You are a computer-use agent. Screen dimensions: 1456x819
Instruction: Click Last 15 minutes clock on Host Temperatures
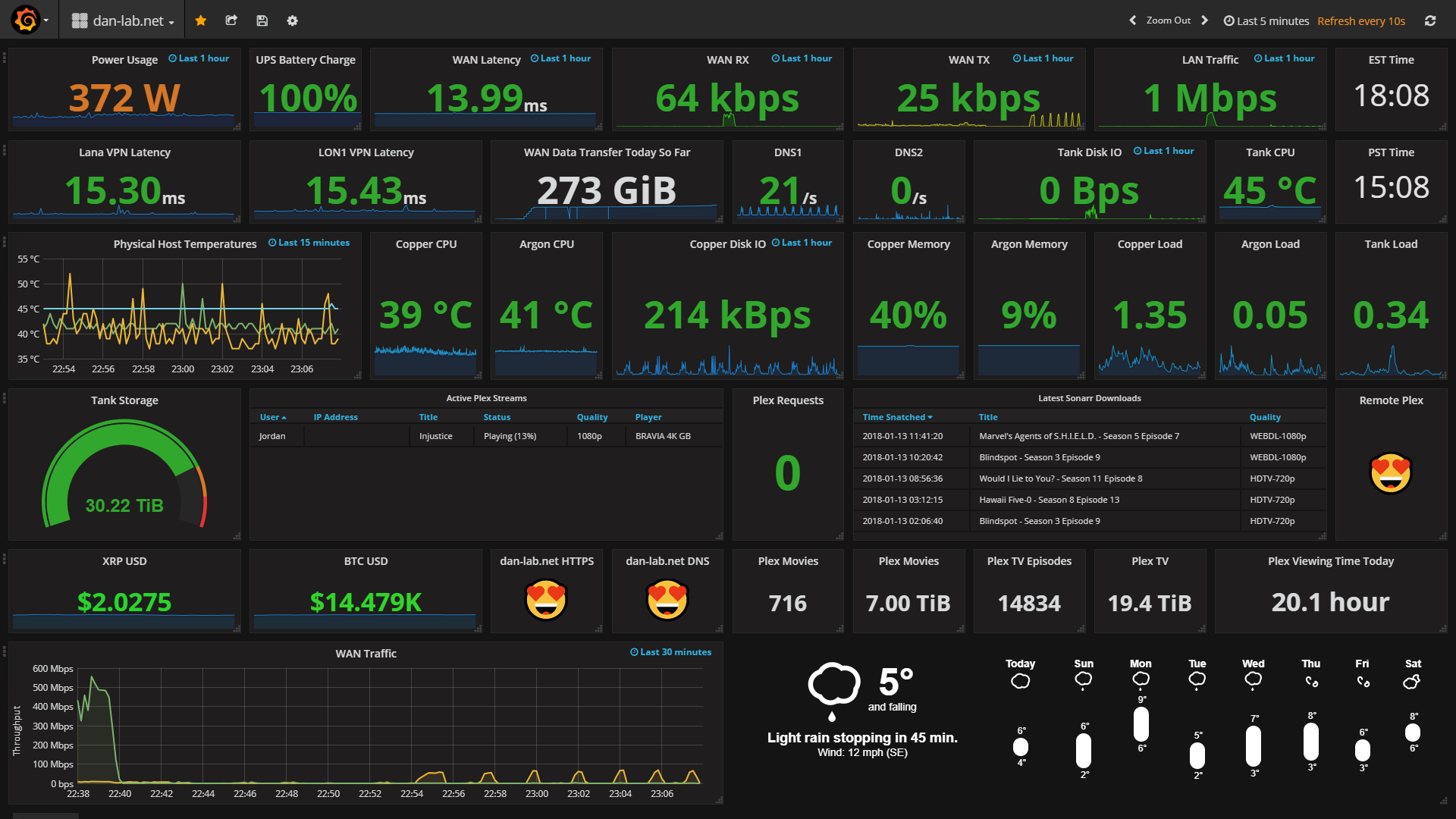309,243
